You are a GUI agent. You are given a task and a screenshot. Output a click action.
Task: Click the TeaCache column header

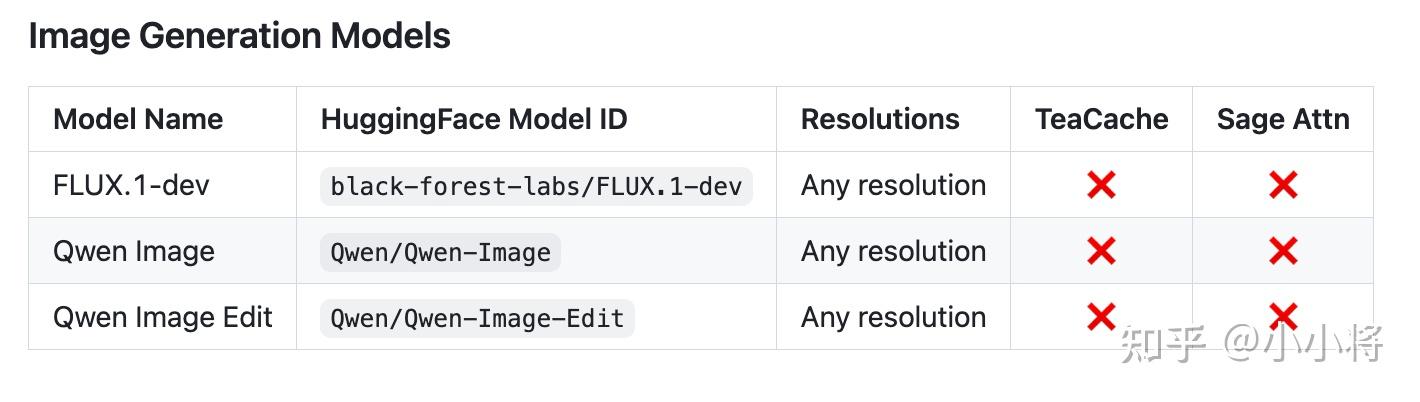tap(1102, 119)
